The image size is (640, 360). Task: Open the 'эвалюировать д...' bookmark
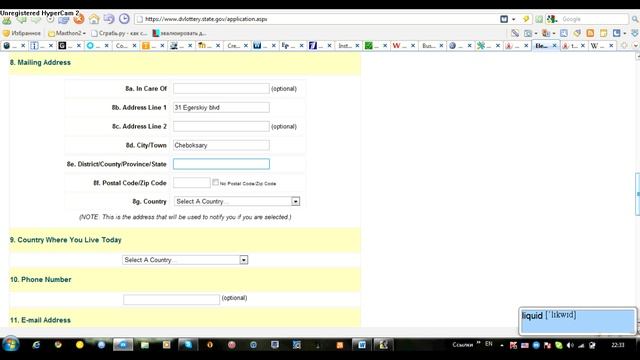pyautogui.click(x=180, y=33)
